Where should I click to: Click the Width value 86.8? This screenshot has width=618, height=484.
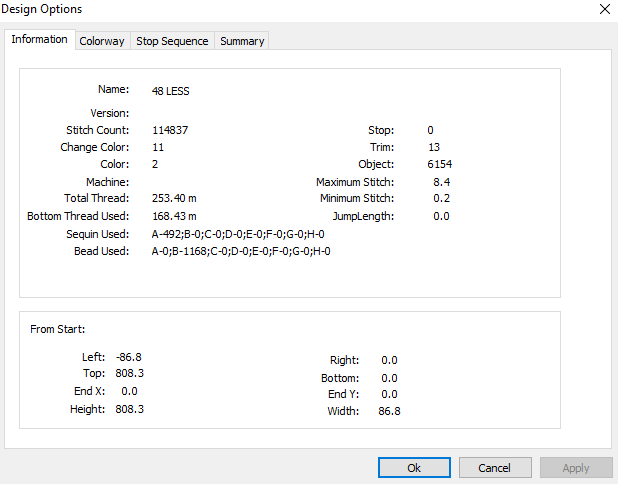(389, 411)
